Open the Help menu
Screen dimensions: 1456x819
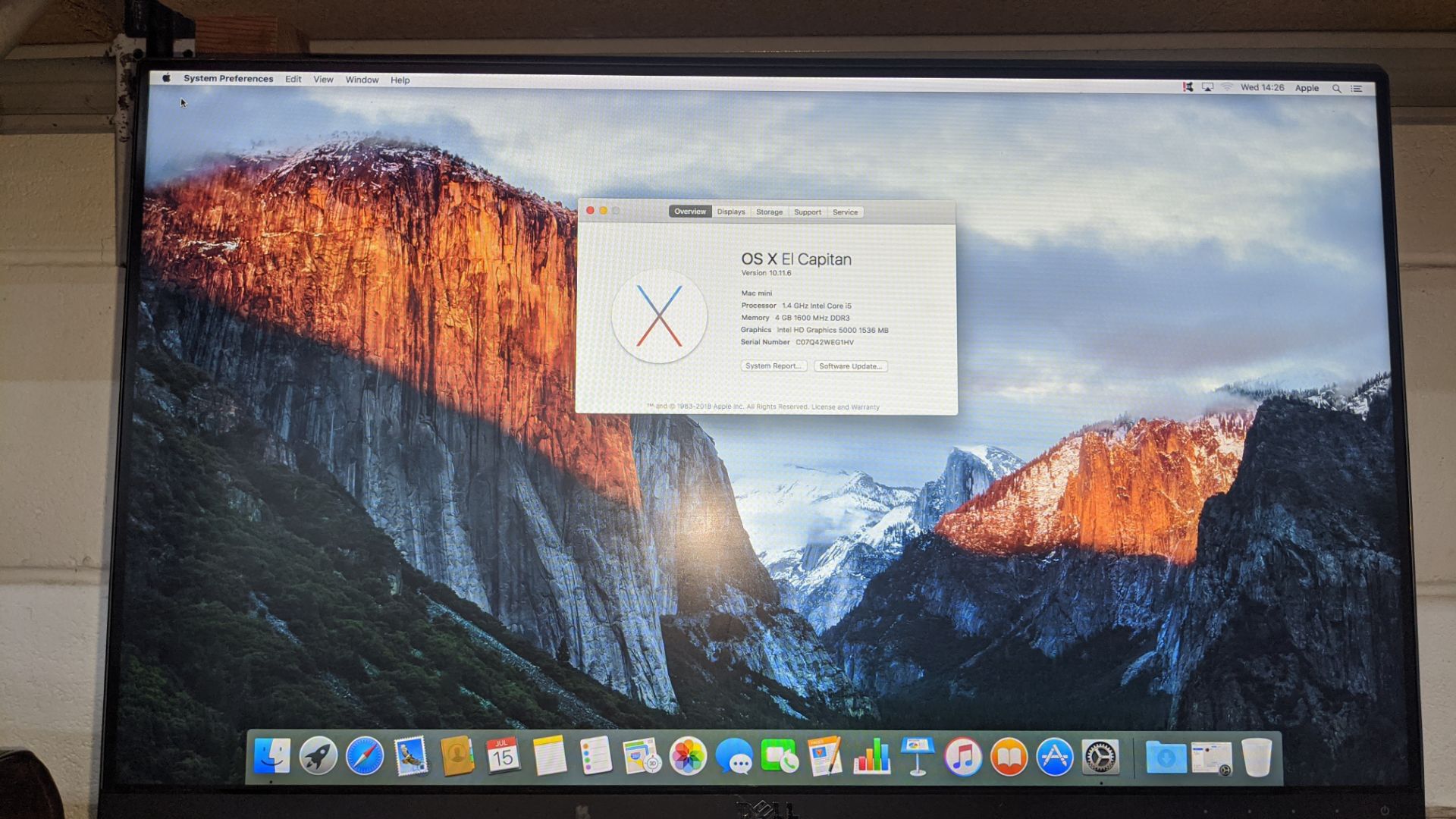tap(400, 80)
